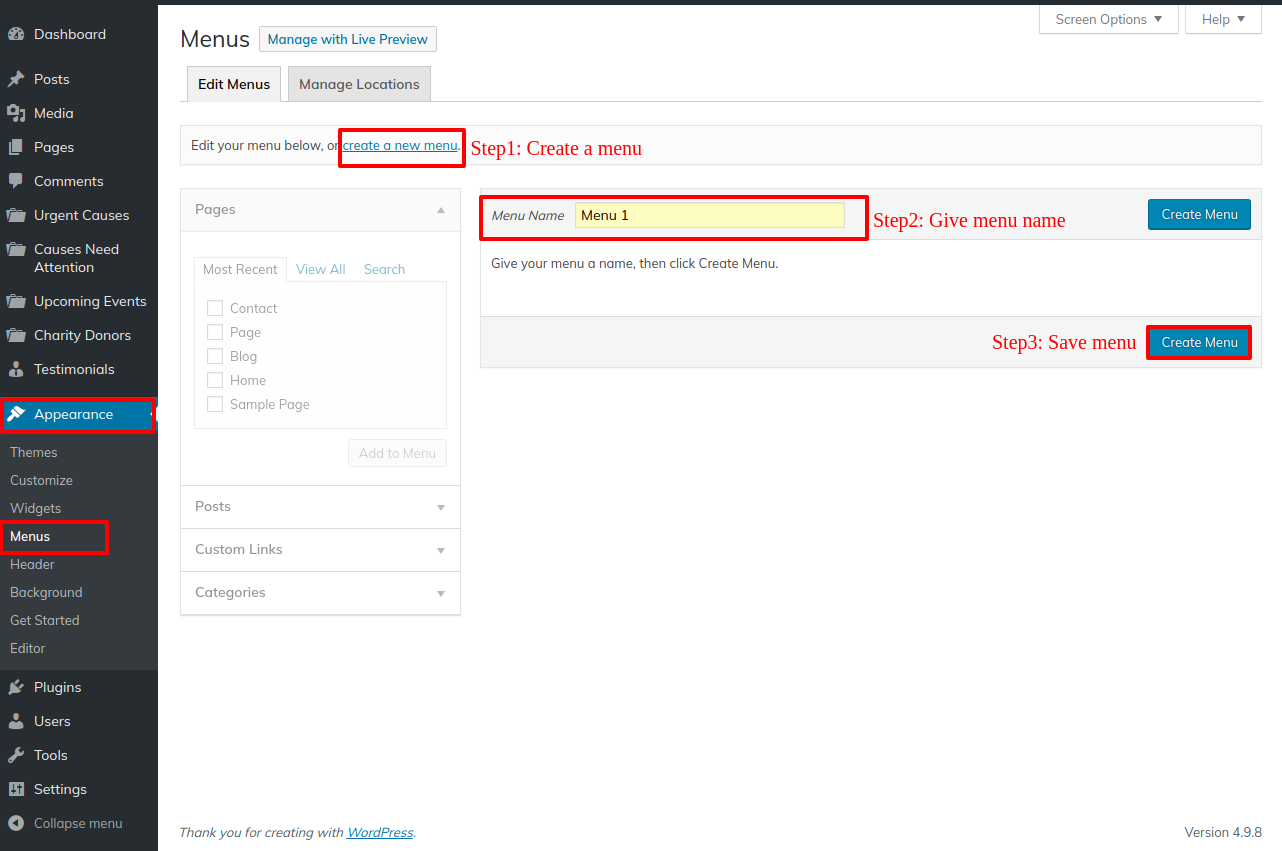This screenshot has width=1282, height=851.
Task: Click the Causes Need Attention folder icon
Action: pos(16,249)
